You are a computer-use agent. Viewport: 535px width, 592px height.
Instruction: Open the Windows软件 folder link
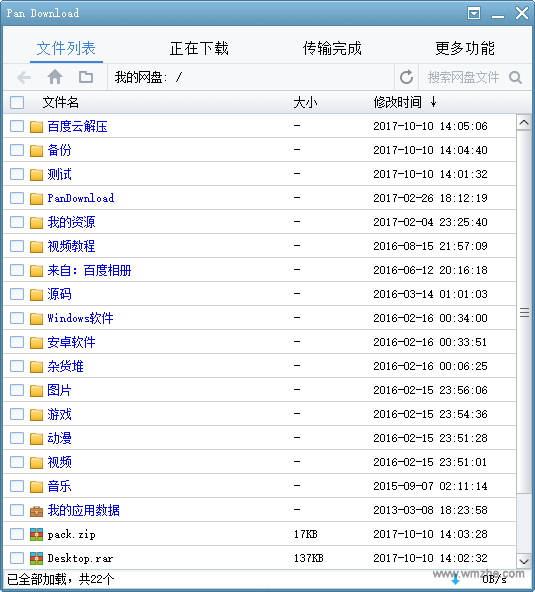[x=80, y=318]
